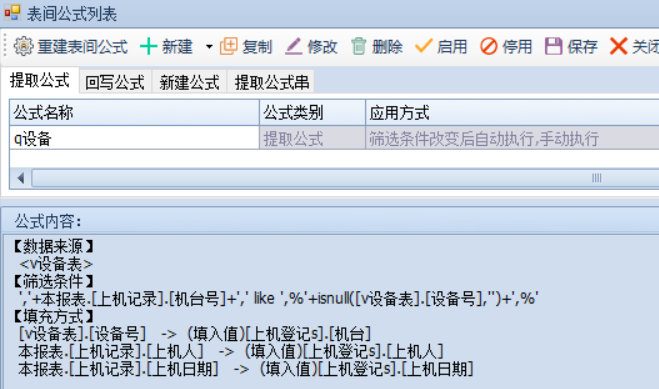Screen dimensions: 659x389
Task: Open the 提取公式串 tab
Action: coord(272,82)
